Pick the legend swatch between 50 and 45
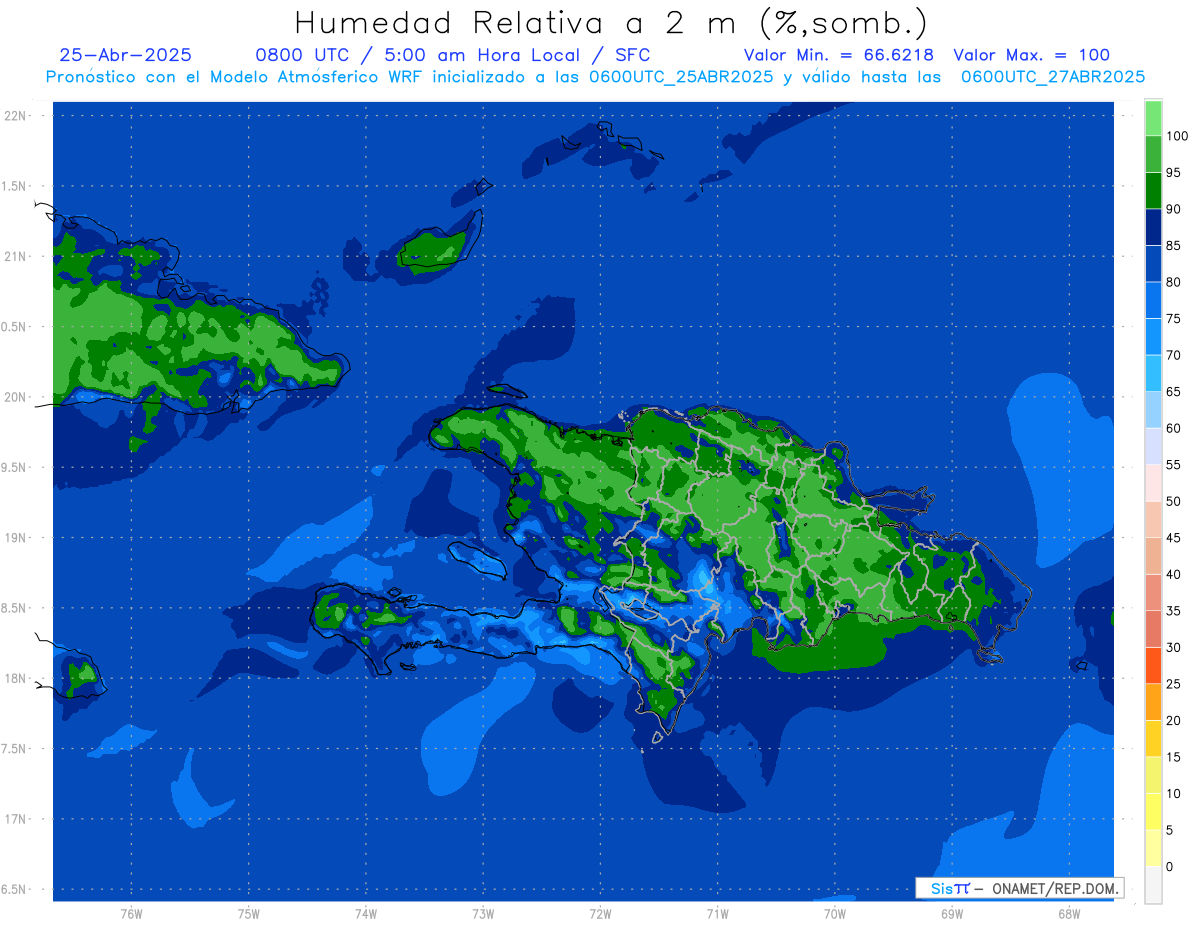The height and width of the screenshot is (927, 1200). click(x=1153, y=519)
